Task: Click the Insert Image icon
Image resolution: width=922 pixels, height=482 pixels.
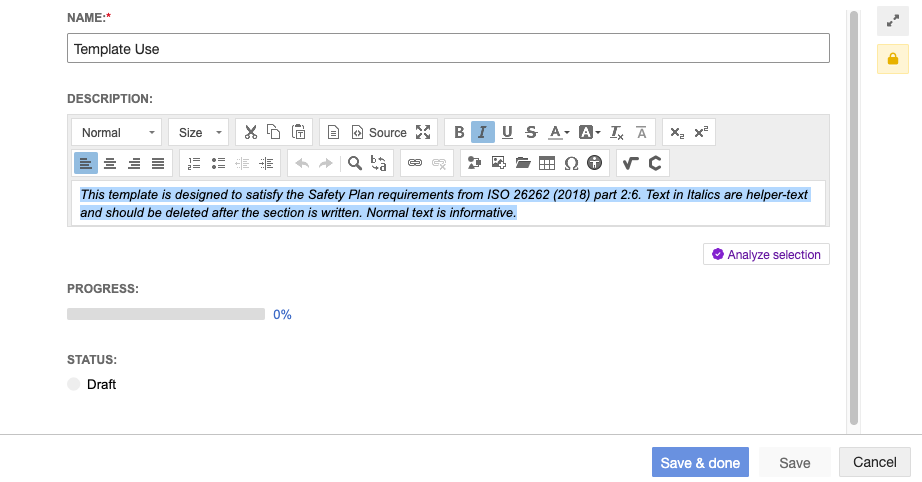Action: click(x=499, y=163)
